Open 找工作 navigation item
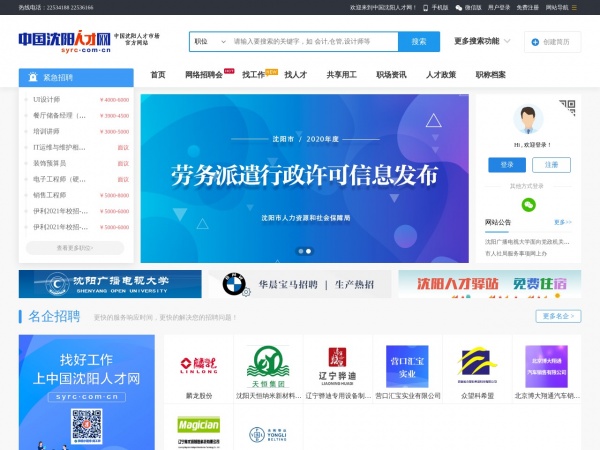Viewport: 600px width, 450px height. tap(253, 75)
